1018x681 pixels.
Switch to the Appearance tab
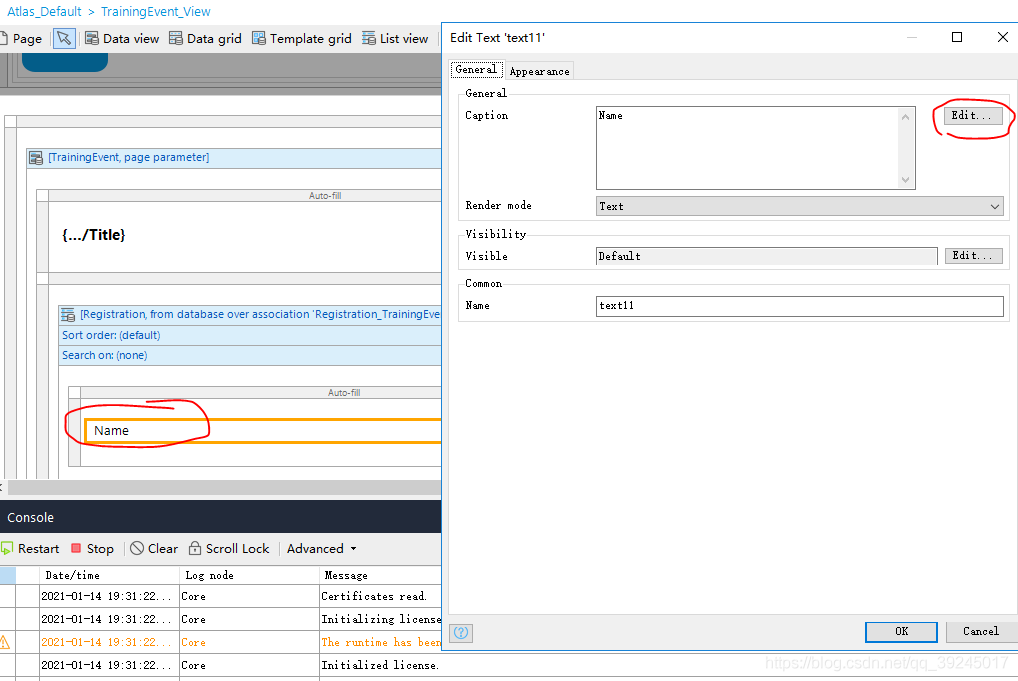(x=539, y=71)
